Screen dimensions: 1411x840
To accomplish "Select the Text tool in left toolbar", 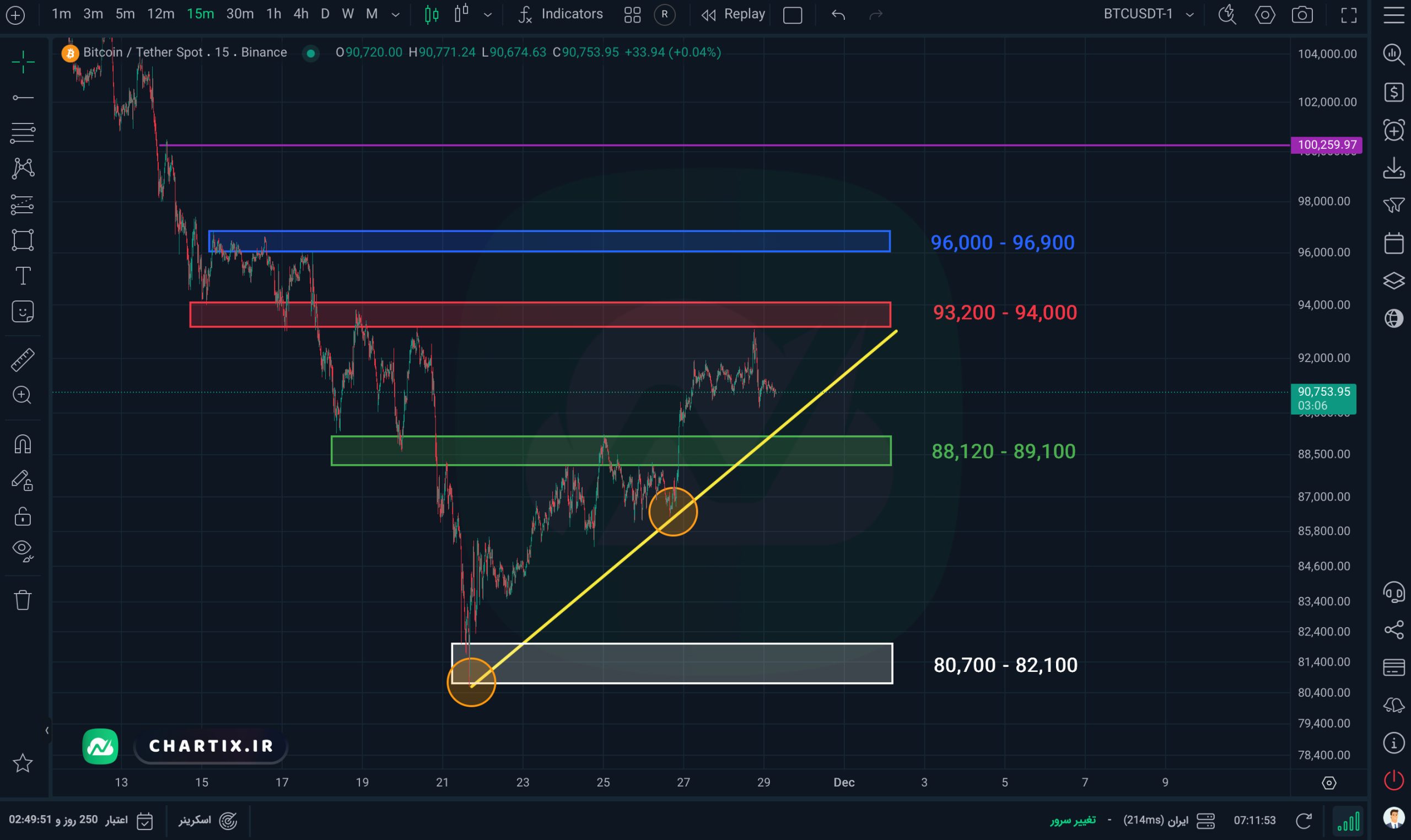I will (23, 276).
